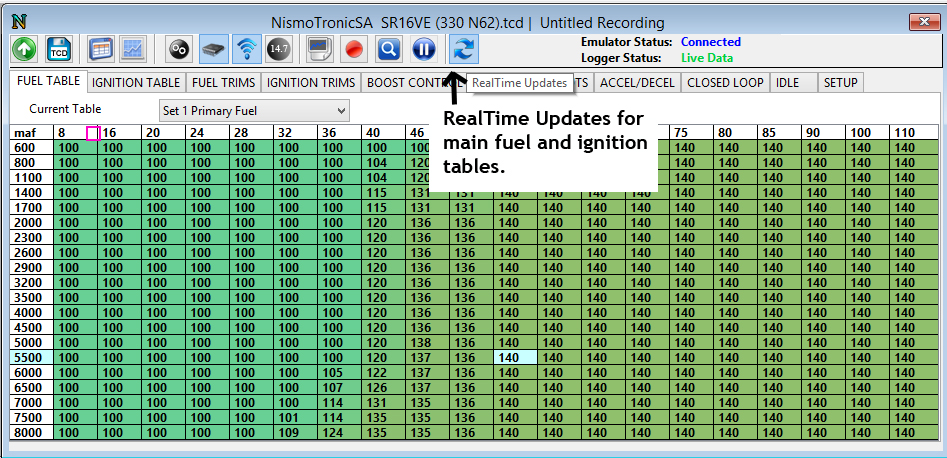The width and height of the screenshot is (947, 458).
Task: Click the Connected emulator status text
Action: click(711, 42)
